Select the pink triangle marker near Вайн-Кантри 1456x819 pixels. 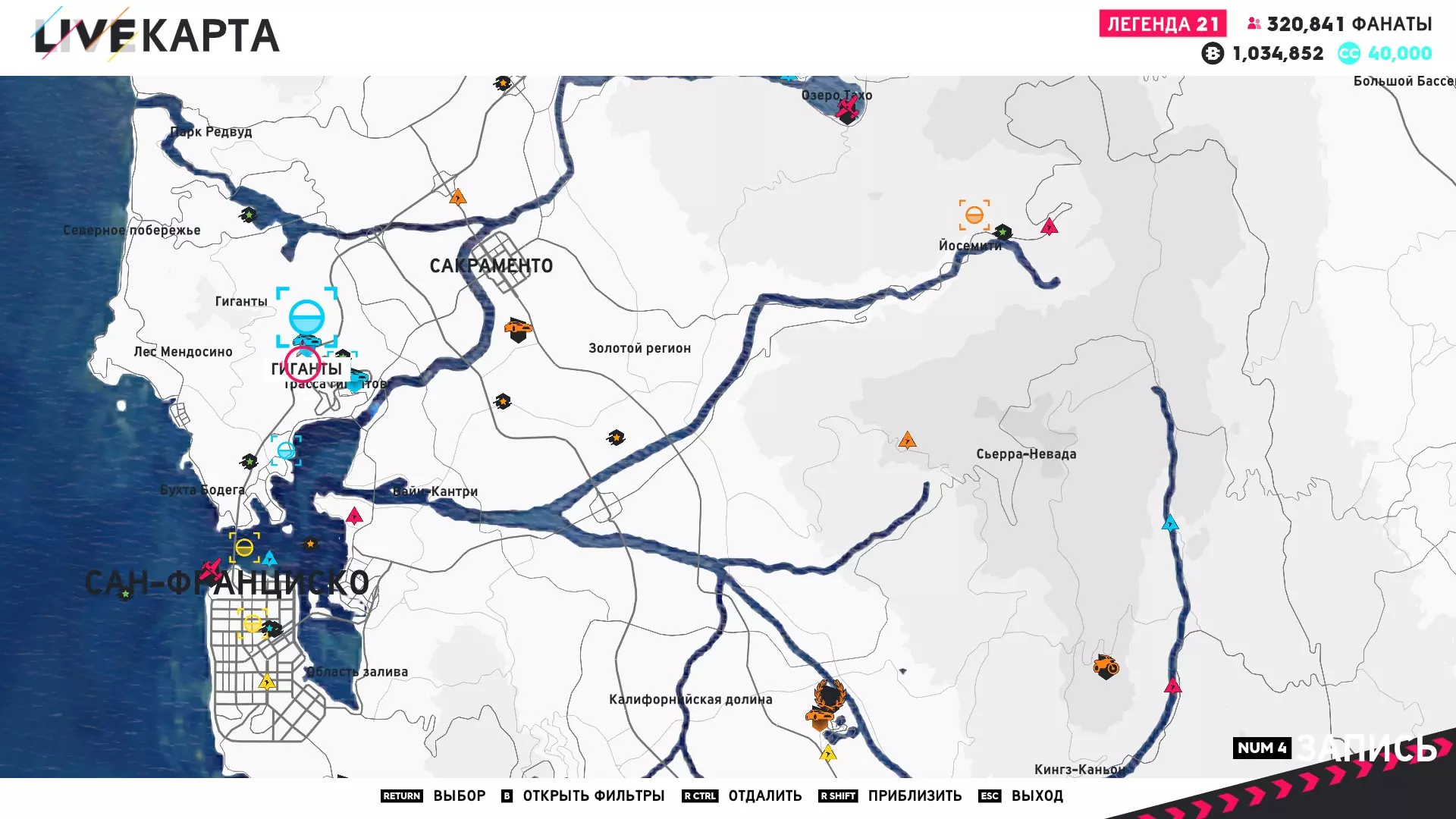(354, 517)
